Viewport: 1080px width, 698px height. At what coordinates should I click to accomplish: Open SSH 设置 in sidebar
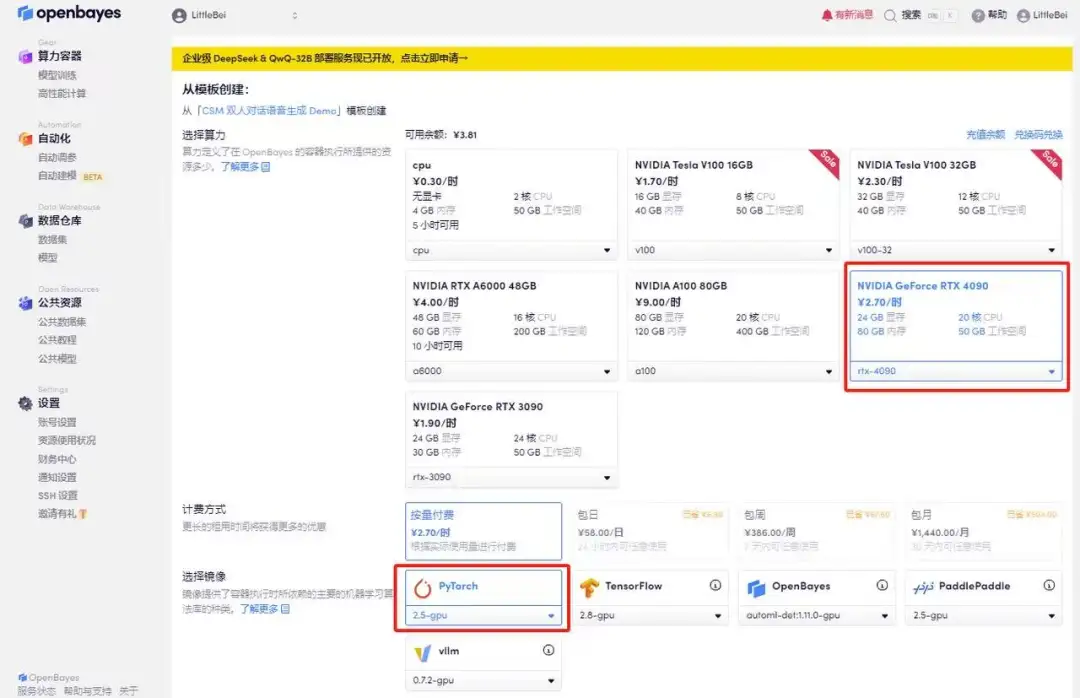coord(58,495)
